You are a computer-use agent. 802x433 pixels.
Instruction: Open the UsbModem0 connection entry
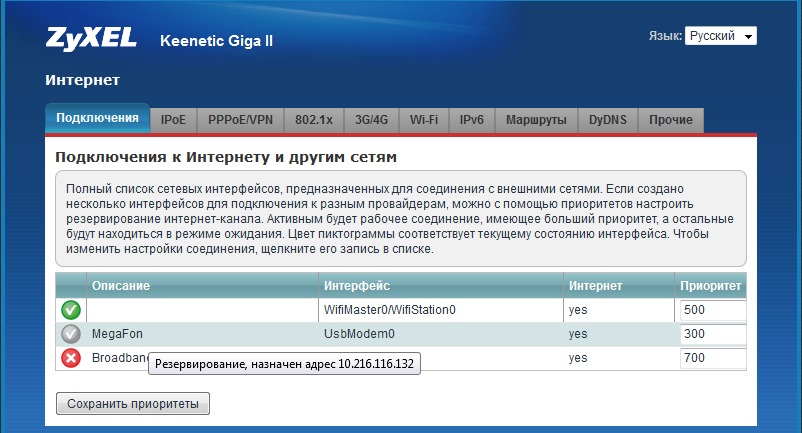click(x=360, y=334)
